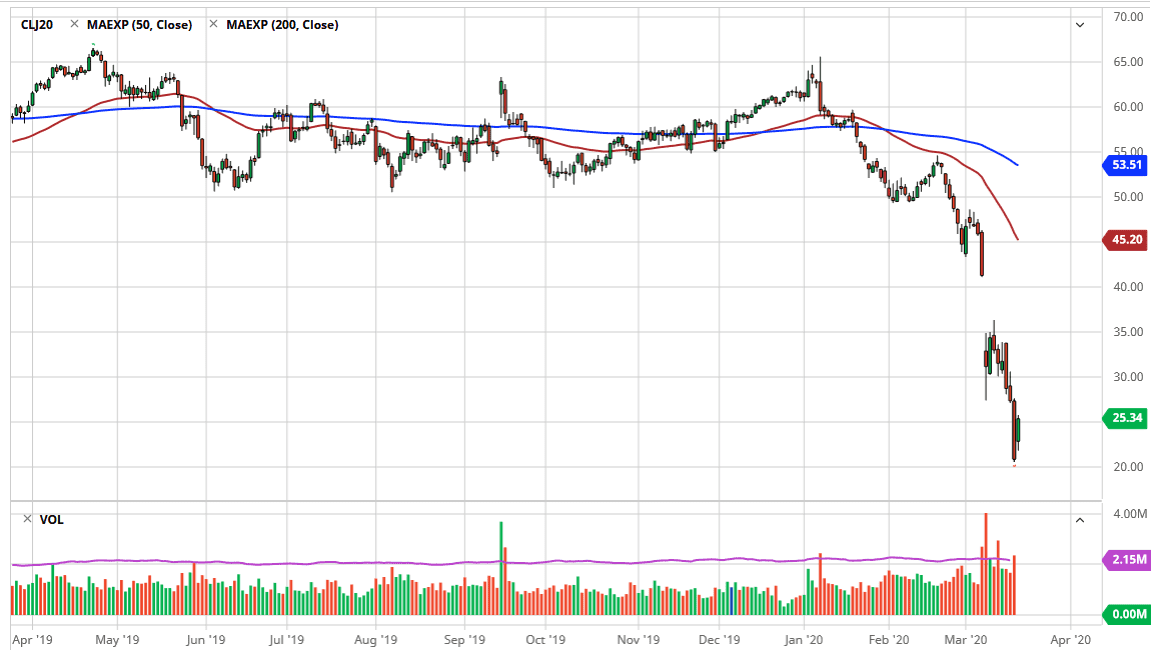The height and width of the screenshot is (650, 1157).
Task: Click the 45.20 red price tag
Action: click(x=1126, y=240)
